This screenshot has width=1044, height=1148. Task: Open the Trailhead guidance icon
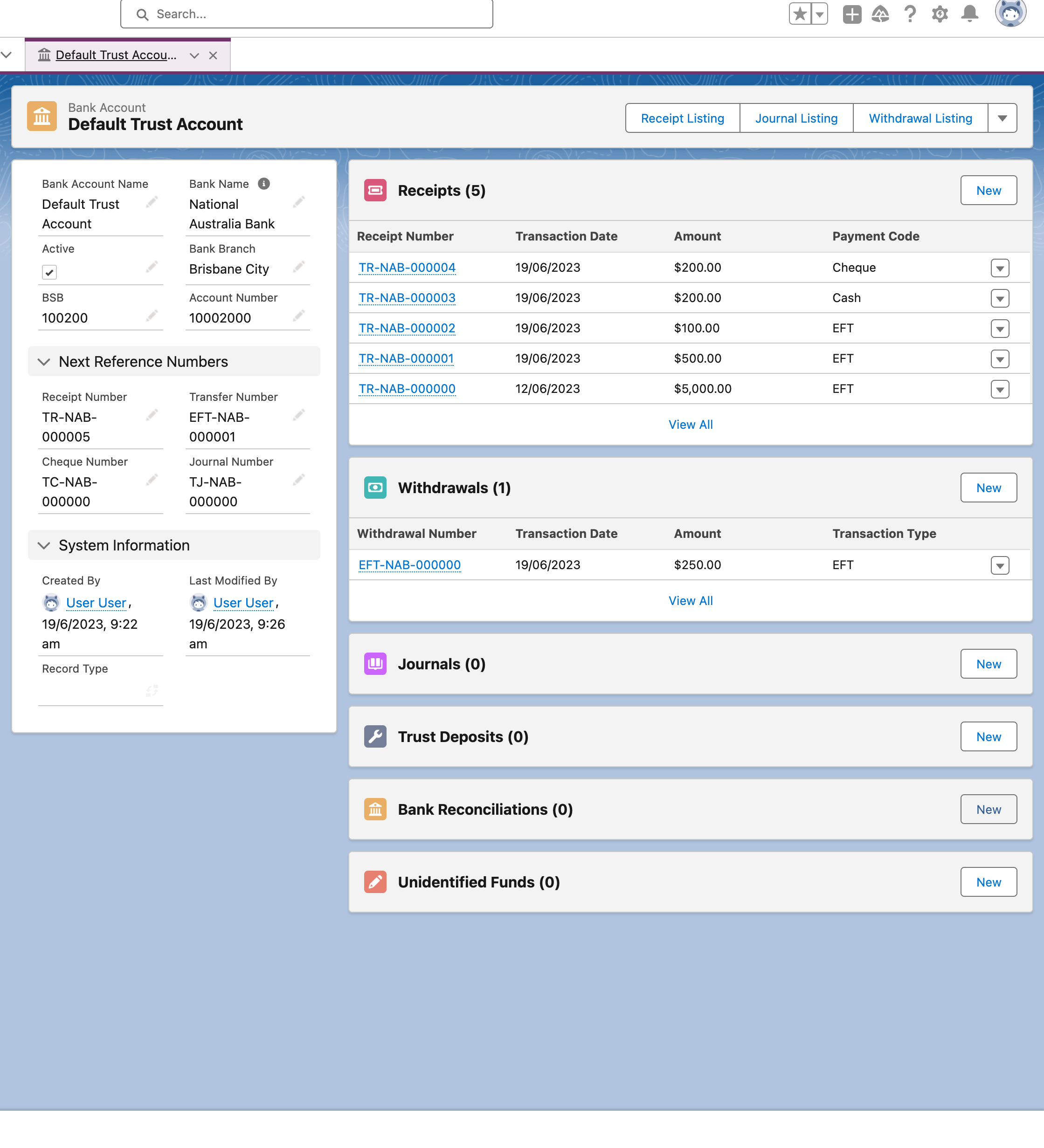click(880, 14)
